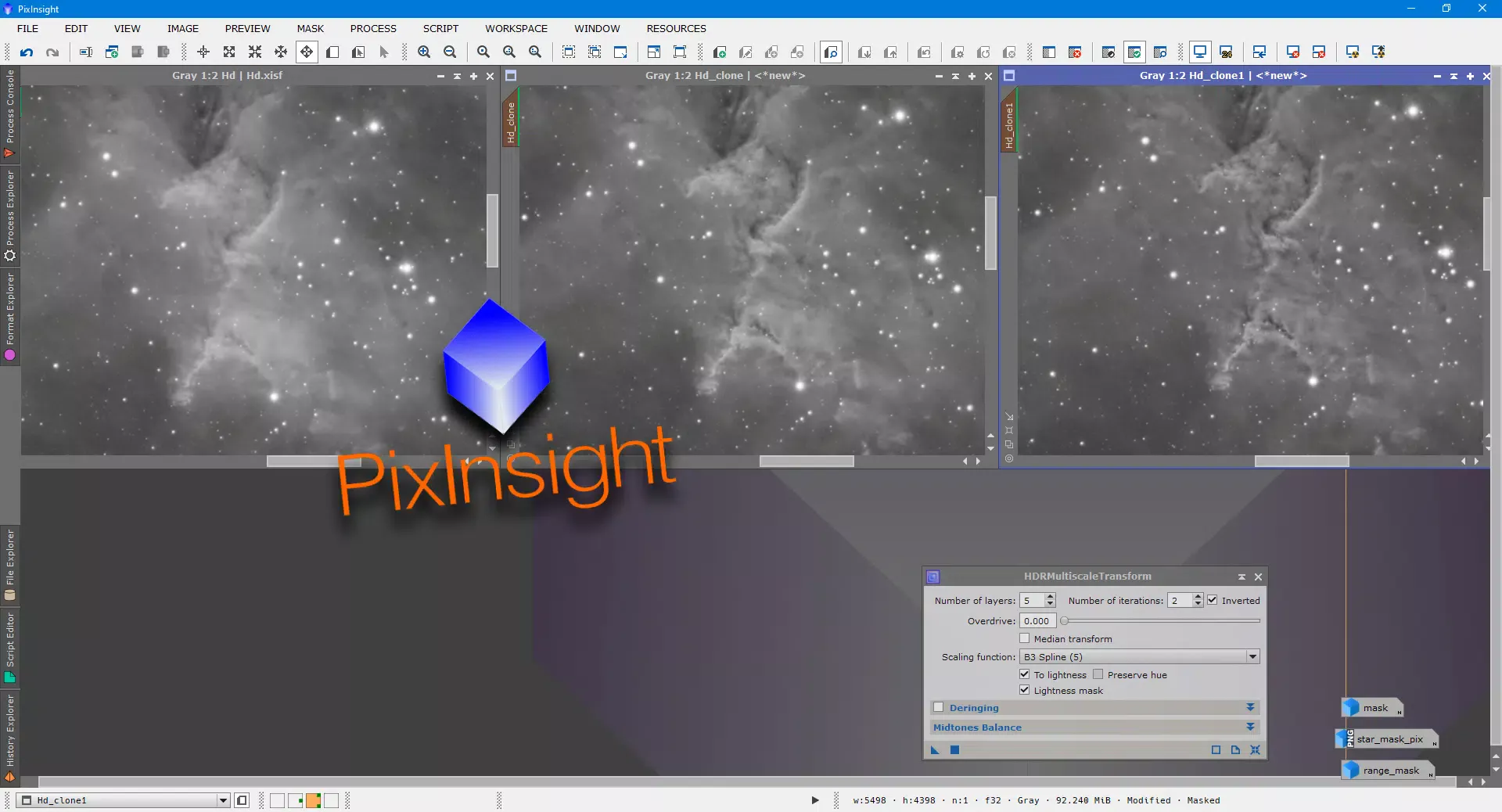Toggle the Lightness mask checkbox

pyautogui.click(x=1024, y=690)
